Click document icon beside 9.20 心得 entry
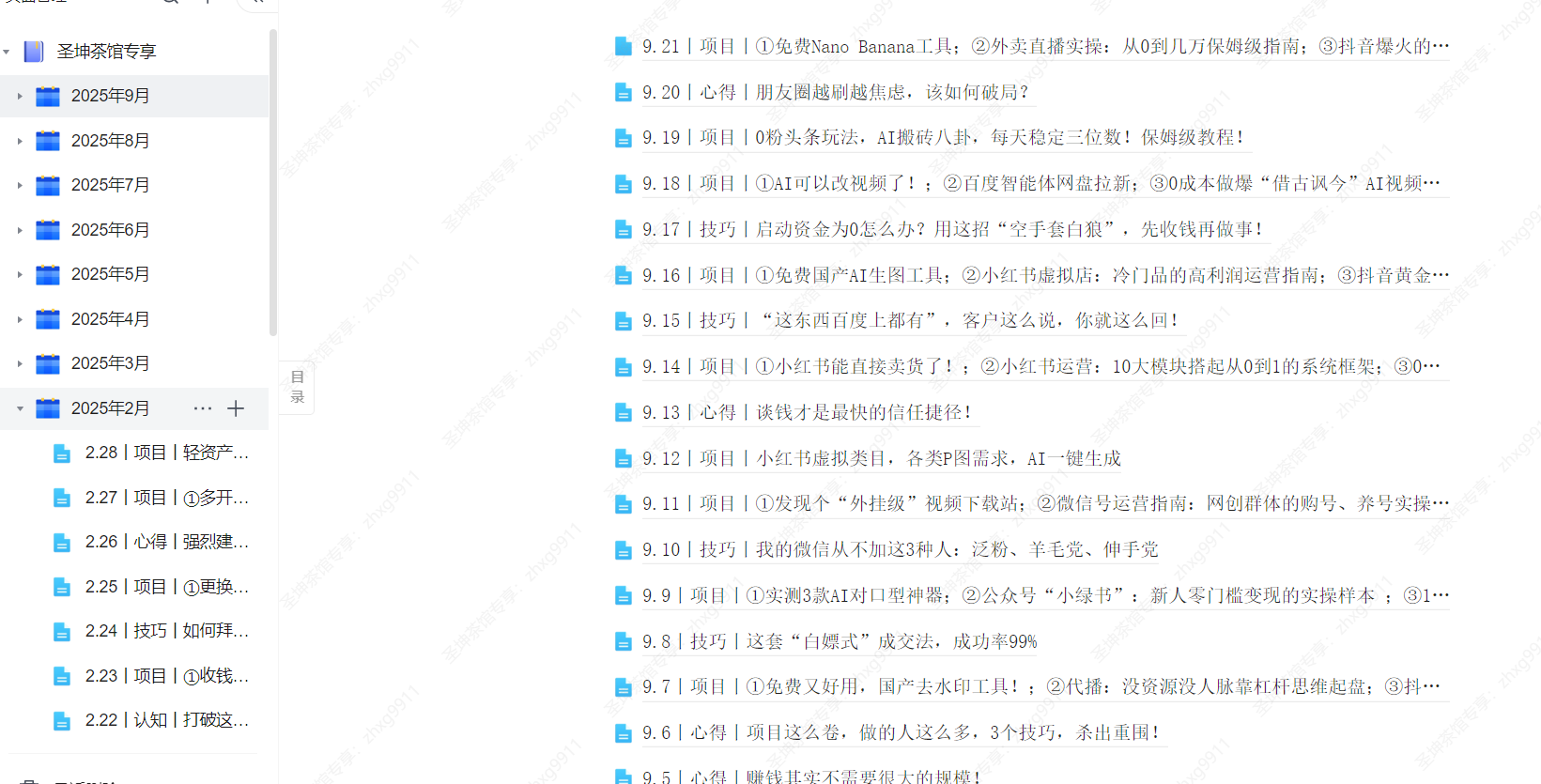This screenshot has height=784, width=1541. [624, 92]
